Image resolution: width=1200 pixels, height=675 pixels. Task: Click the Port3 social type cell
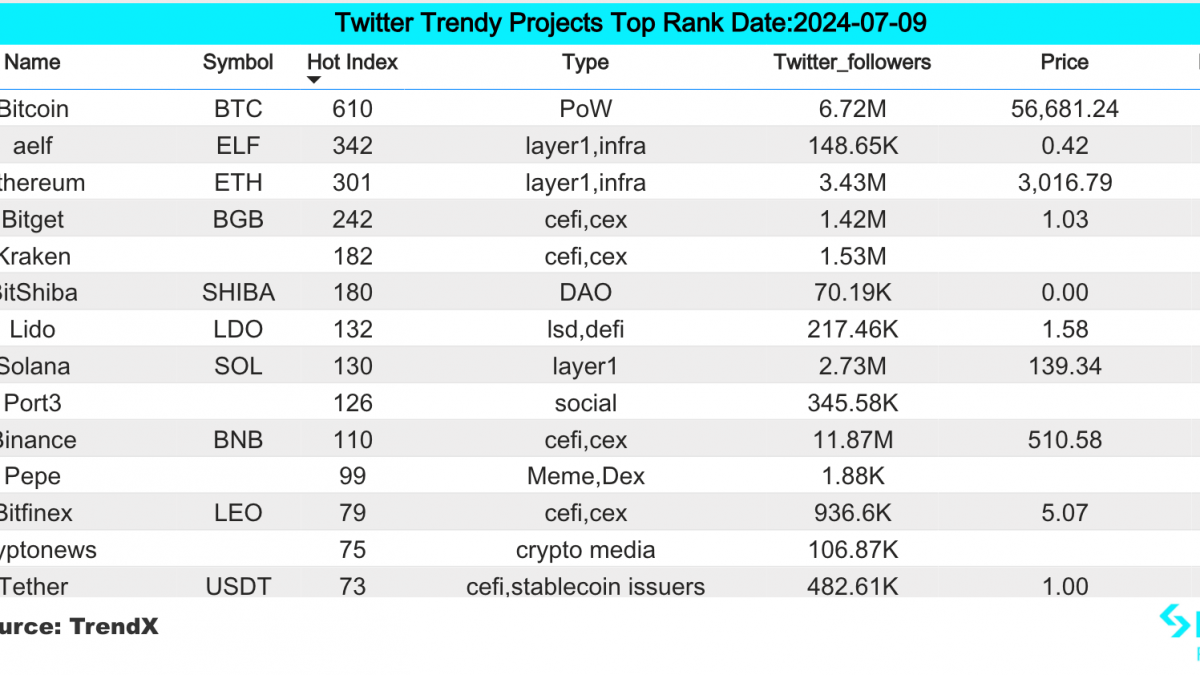pyautogui.click(x=586, y=404)
